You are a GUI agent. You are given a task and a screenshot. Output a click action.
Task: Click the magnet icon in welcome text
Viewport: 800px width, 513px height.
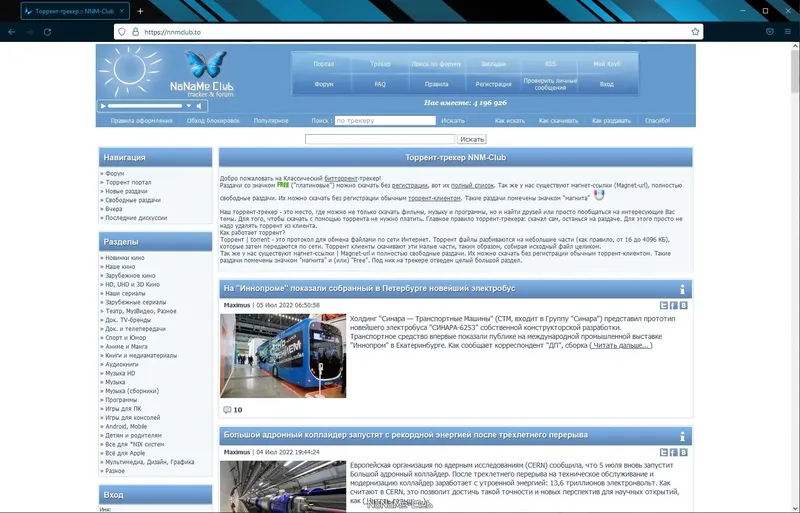599,196
